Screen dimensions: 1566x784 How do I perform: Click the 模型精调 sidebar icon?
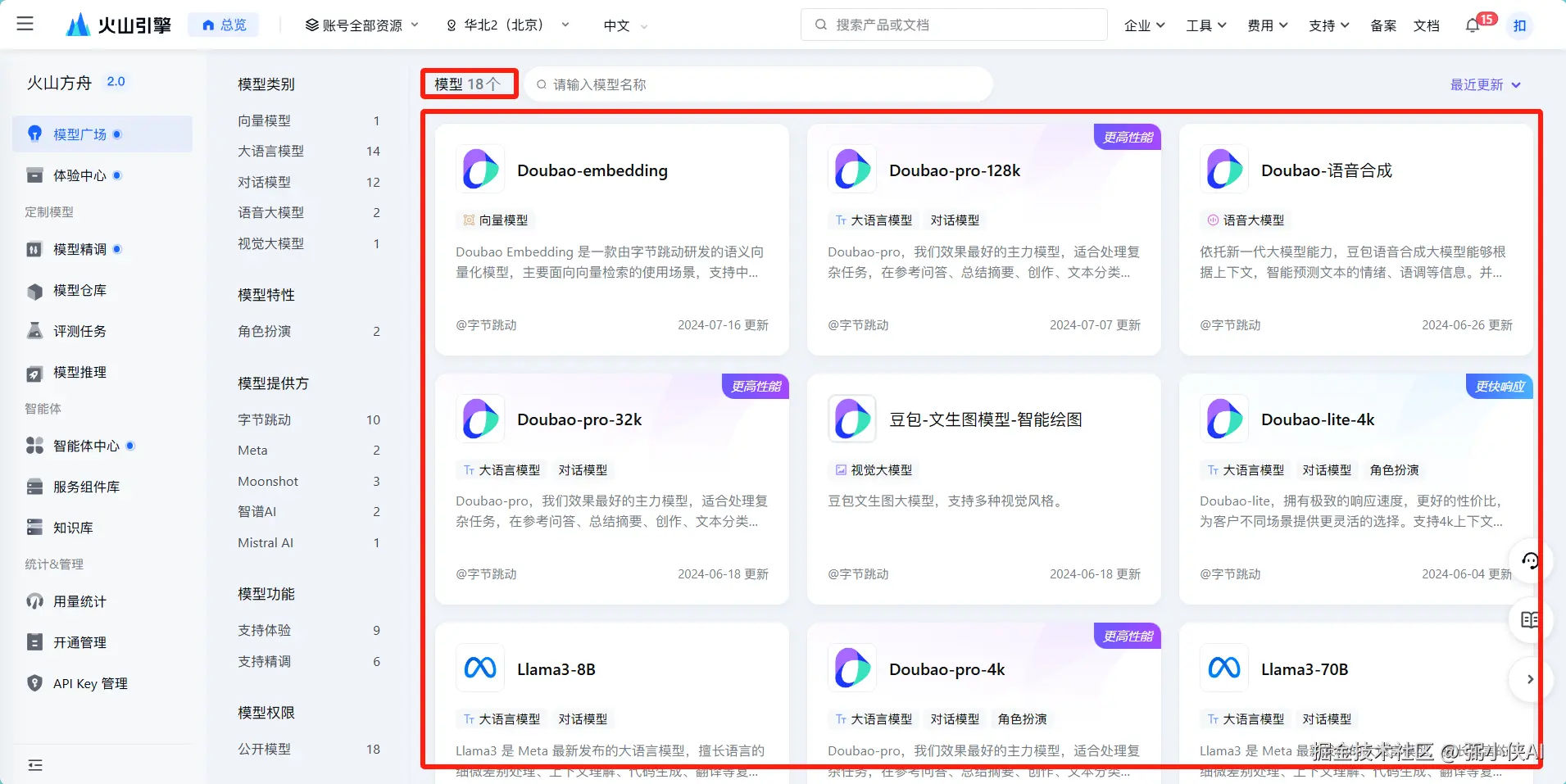coord(34,249)
